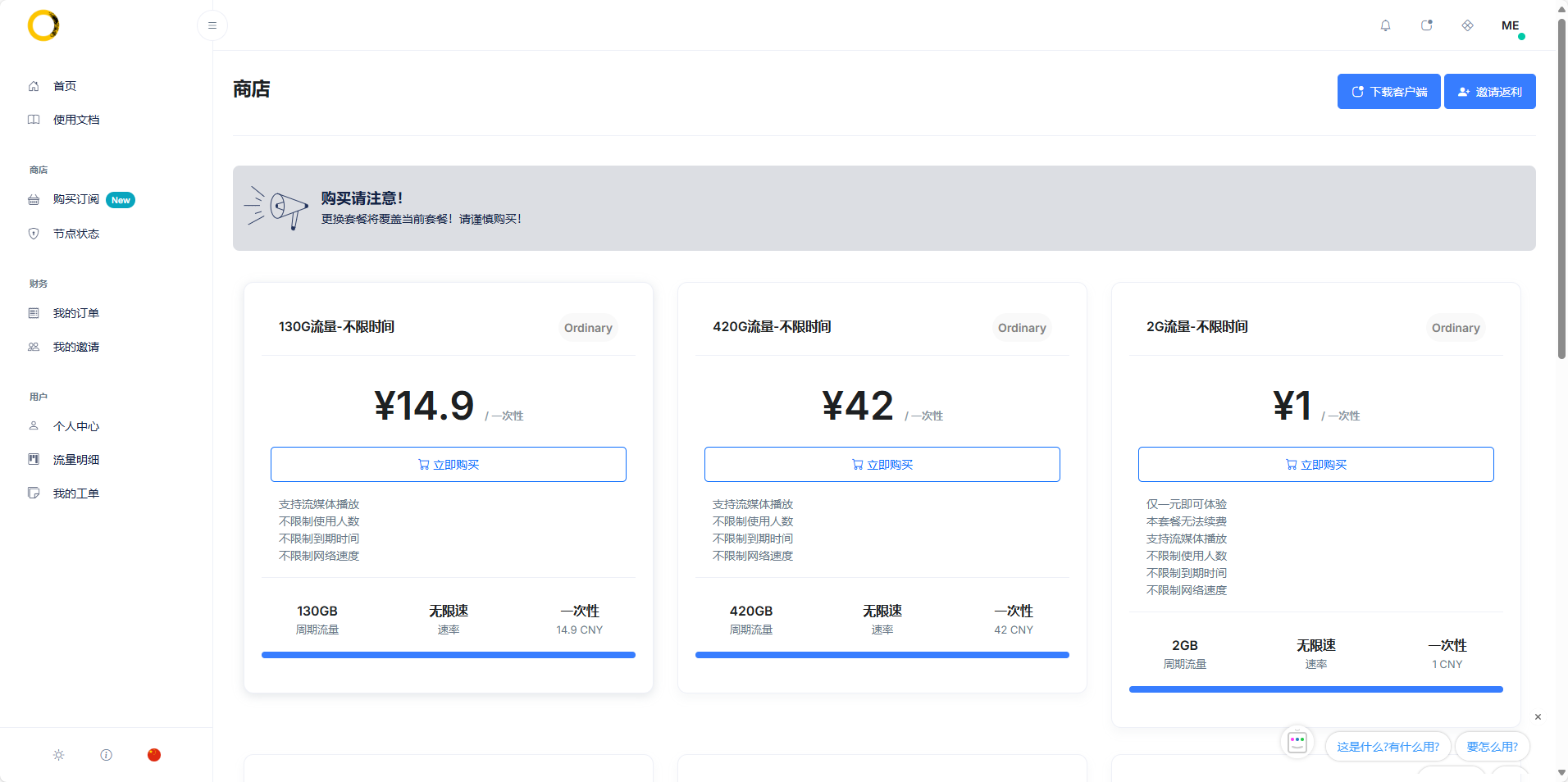Click the 要怎么用? suggestion chip
This screenshot has height=782, width=1568.
pos(1492,747)
